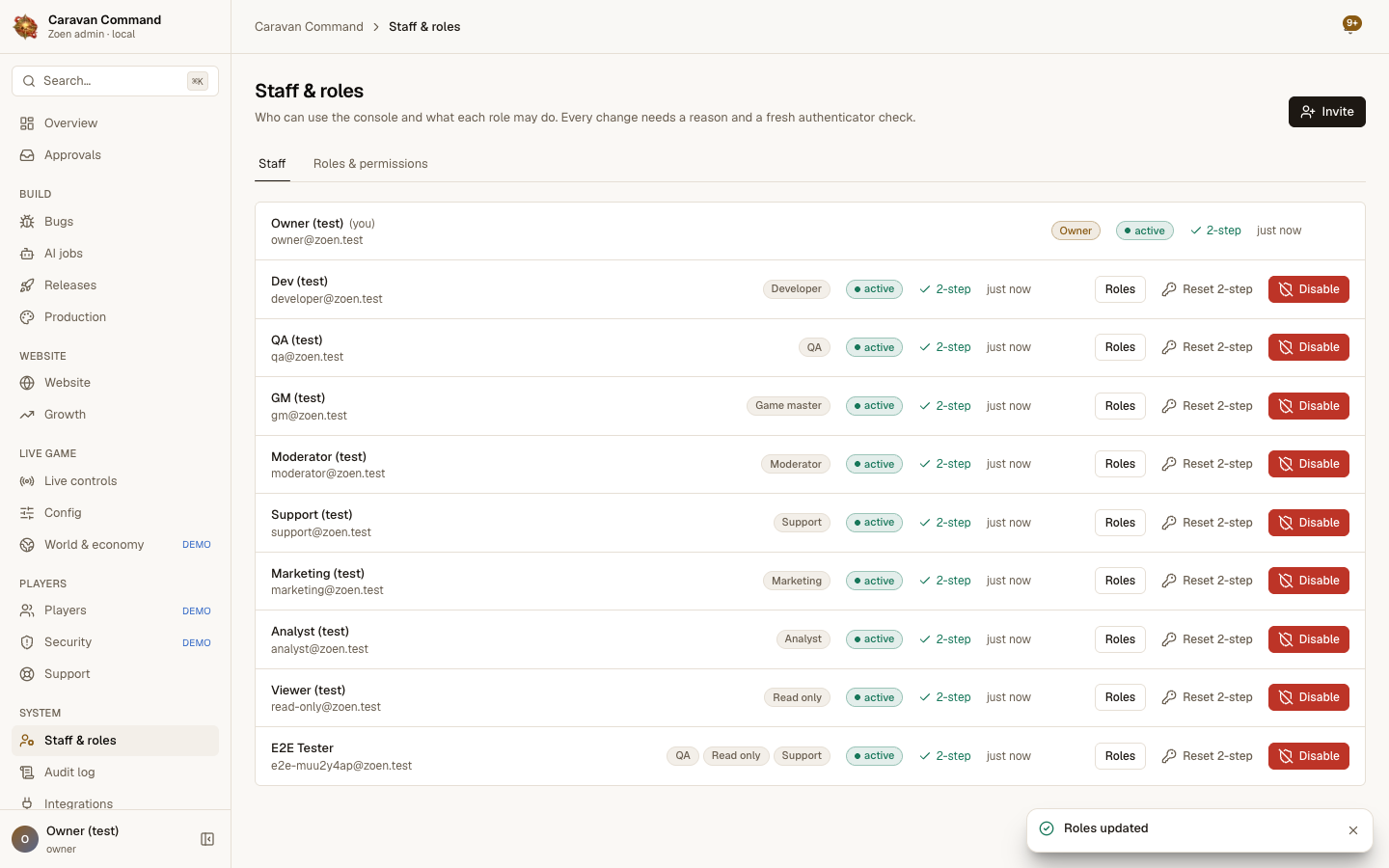Open Players in the sidebar

coord(115,610)
